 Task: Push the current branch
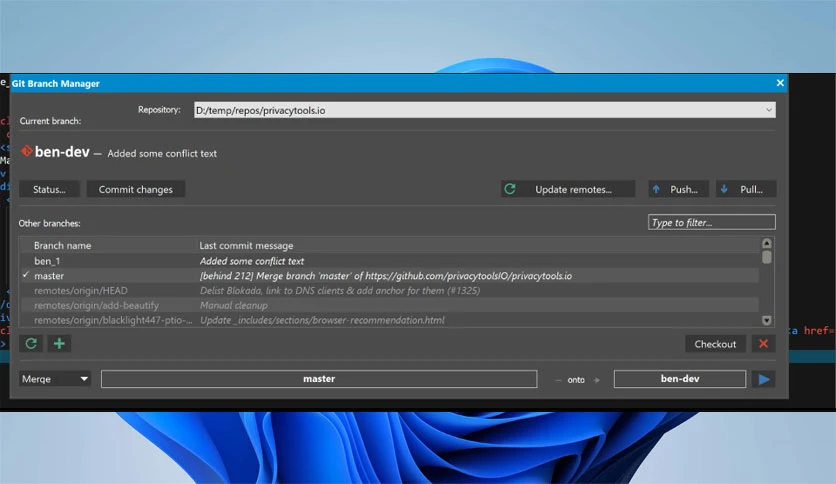(x=678, y=189)
